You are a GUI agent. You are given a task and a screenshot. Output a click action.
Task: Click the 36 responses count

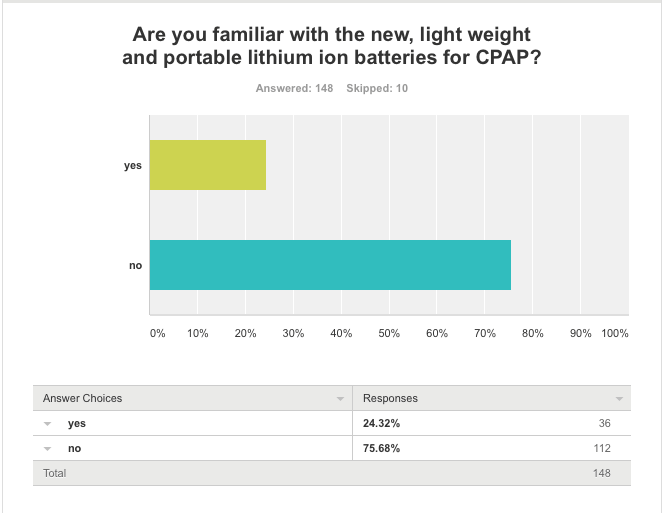[x=605, y=423]
